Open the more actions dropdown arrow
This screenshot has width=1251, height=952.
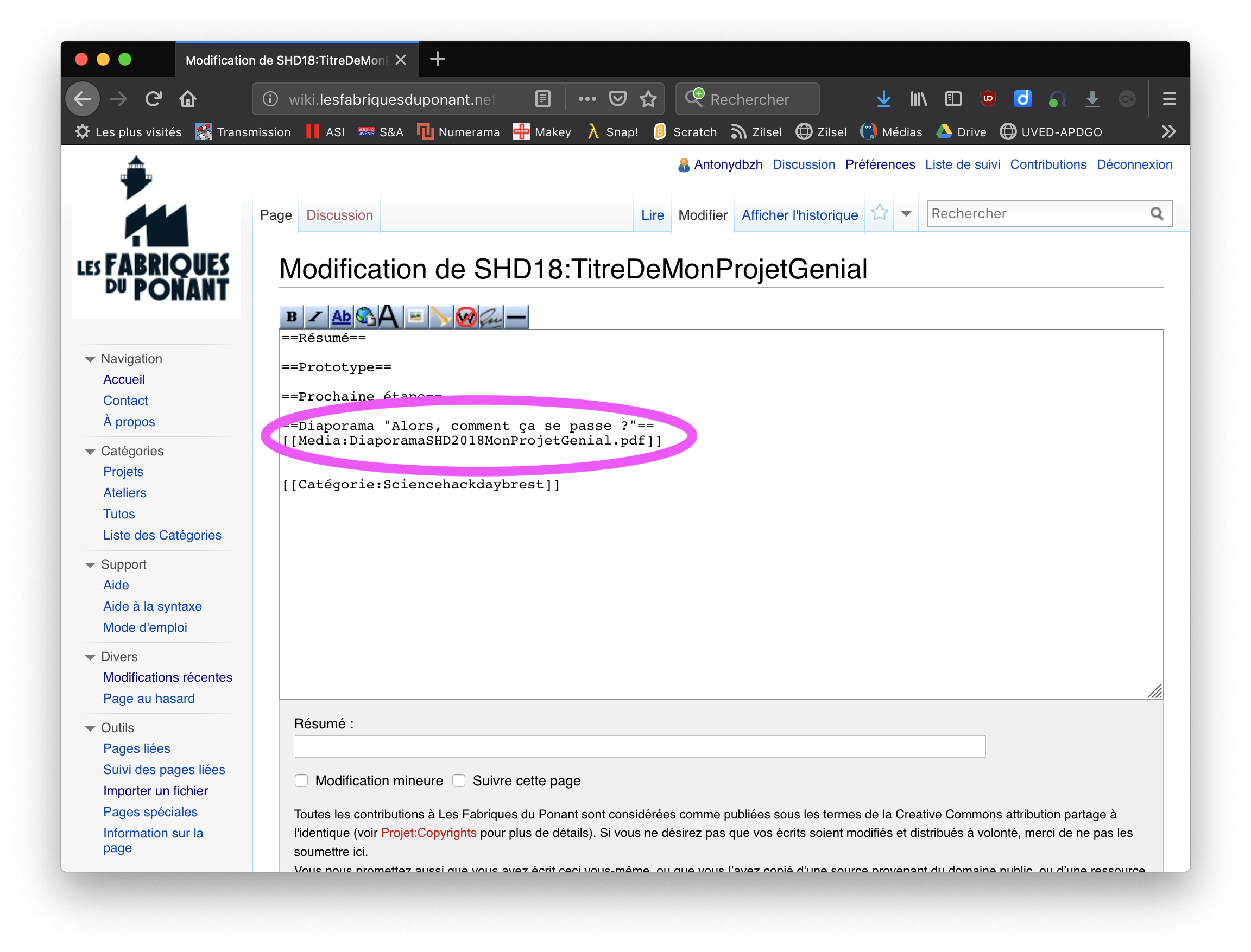point(906,214)
